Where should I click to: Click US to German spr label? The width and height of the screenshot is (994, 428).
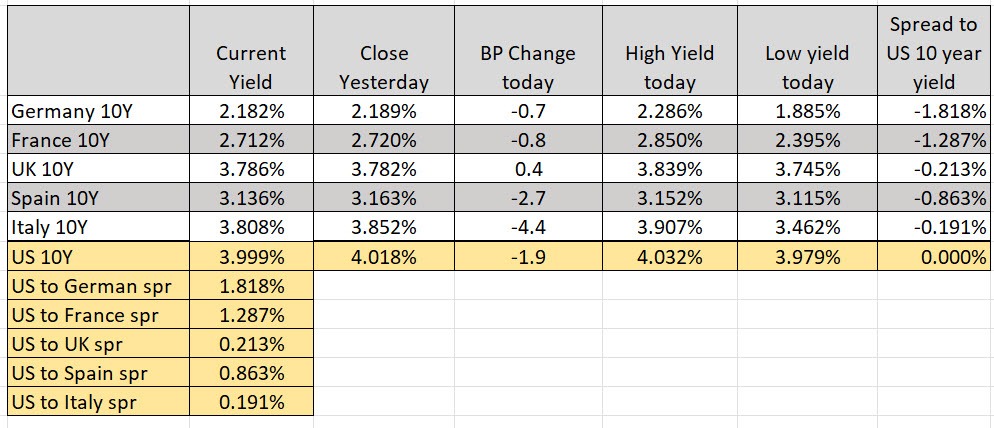tap(97, 286)
